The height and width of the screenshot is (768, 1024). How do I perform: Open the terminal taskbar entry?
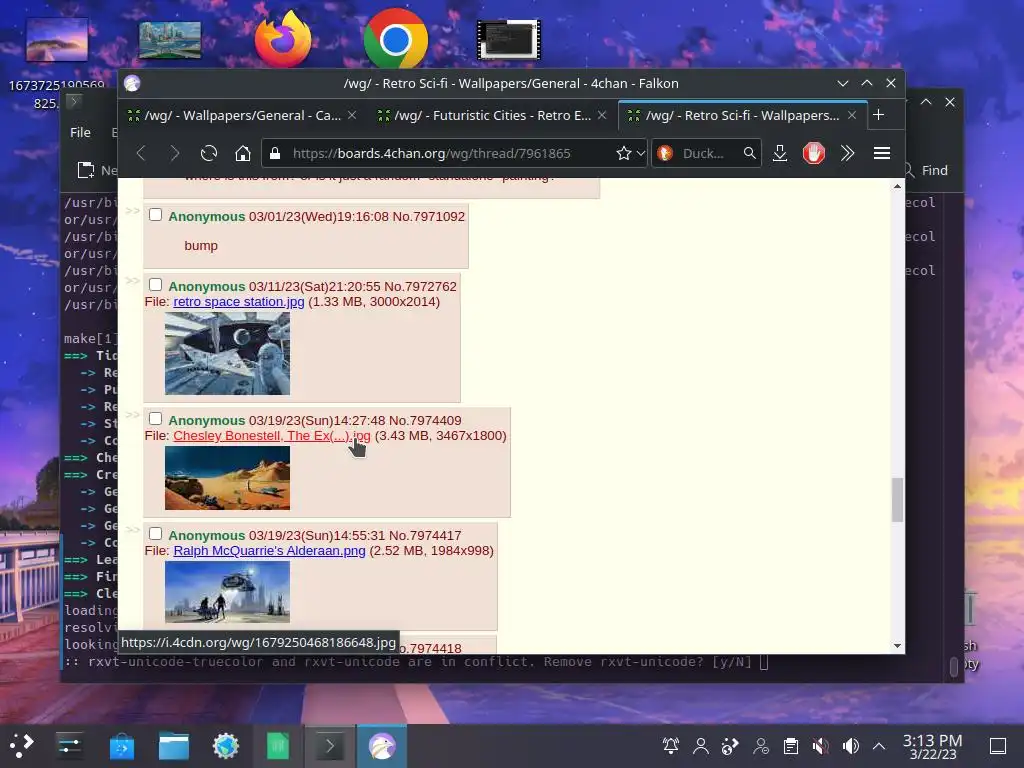click(x=330, y=746)
